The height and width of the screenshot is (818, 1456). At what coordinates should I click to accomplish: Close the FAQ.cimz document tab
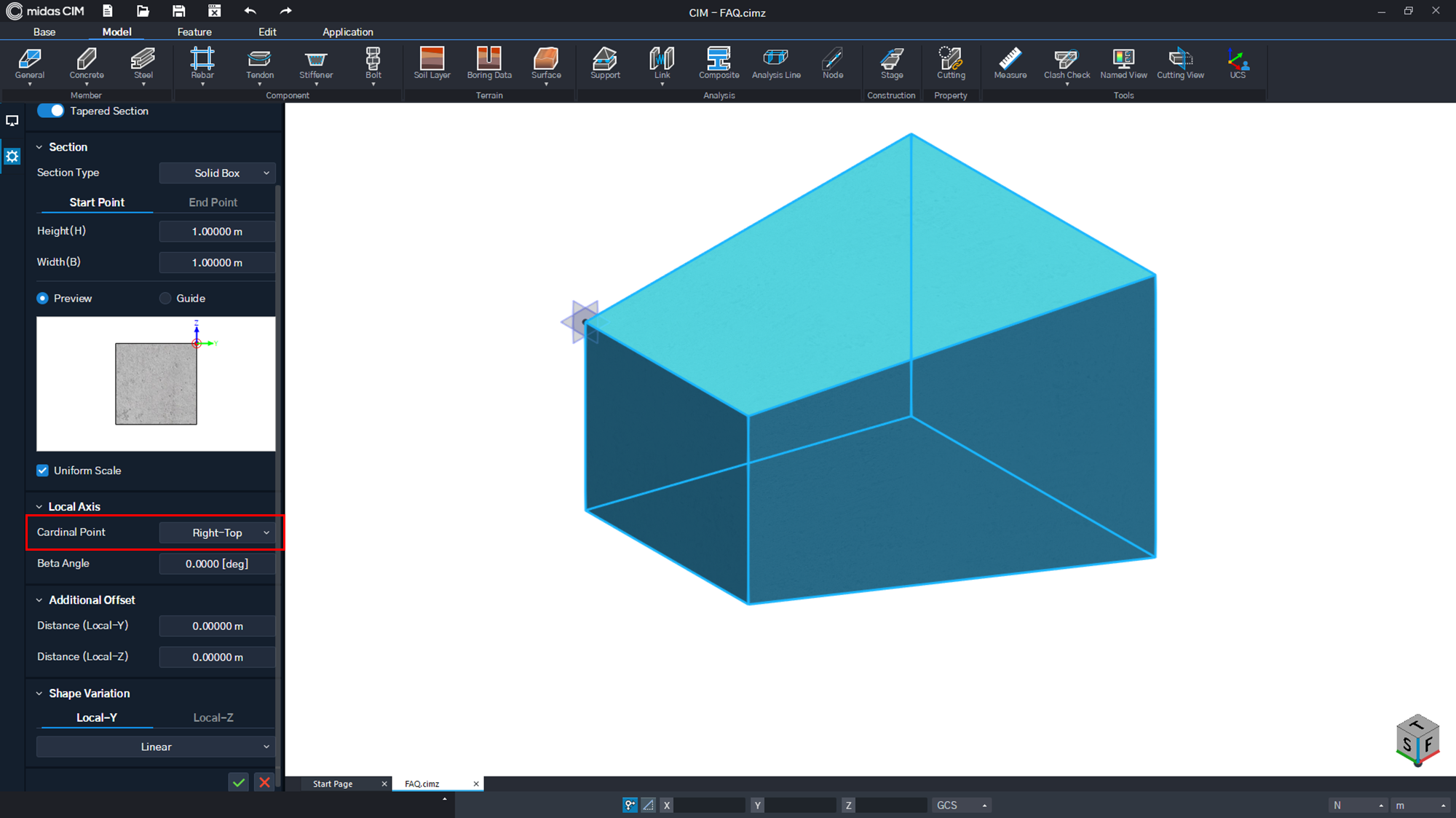pyautogui.click(x=476, y=784)
